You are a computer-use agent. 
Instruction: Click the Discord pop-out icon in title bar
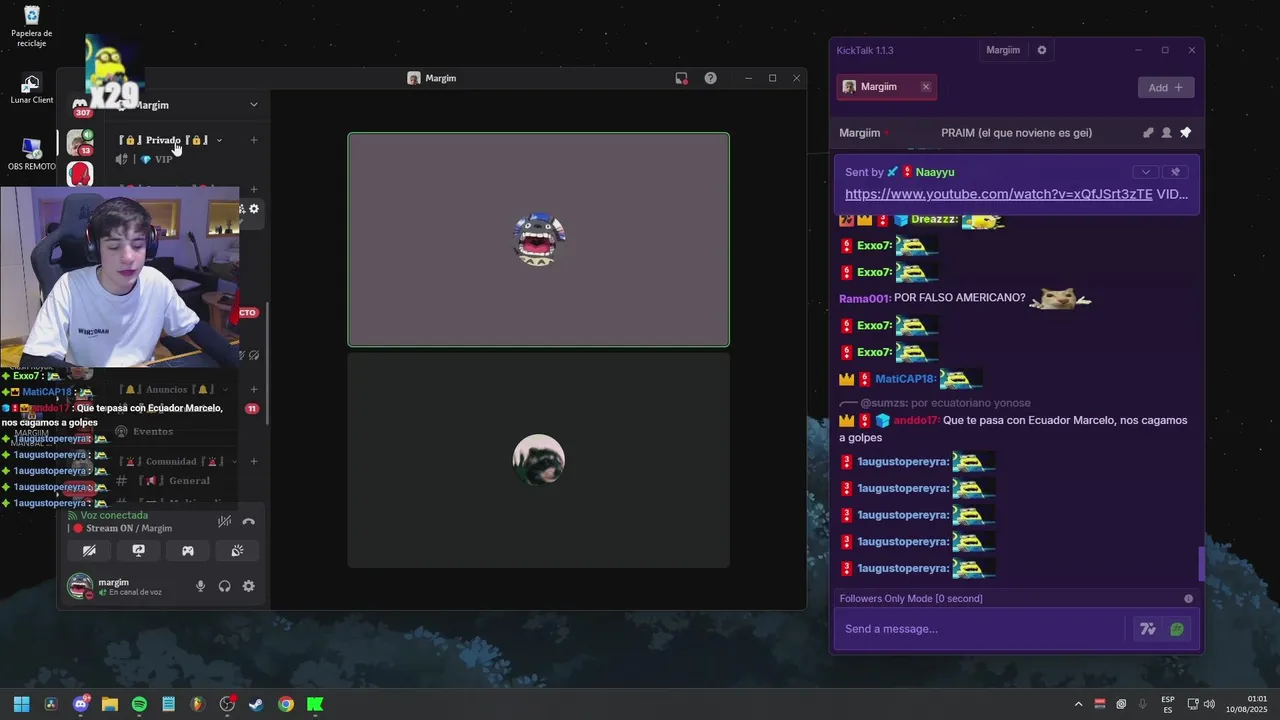point(681,78)
